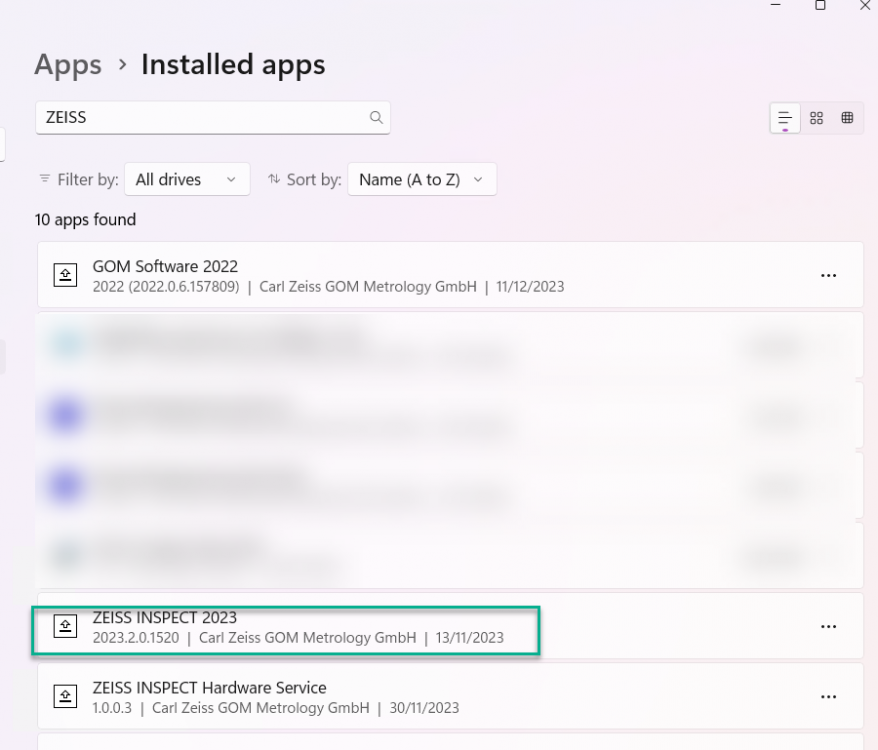
Task: Select the ZEISS INSPECT Hardware Service entry
Action: click(400, 697)
